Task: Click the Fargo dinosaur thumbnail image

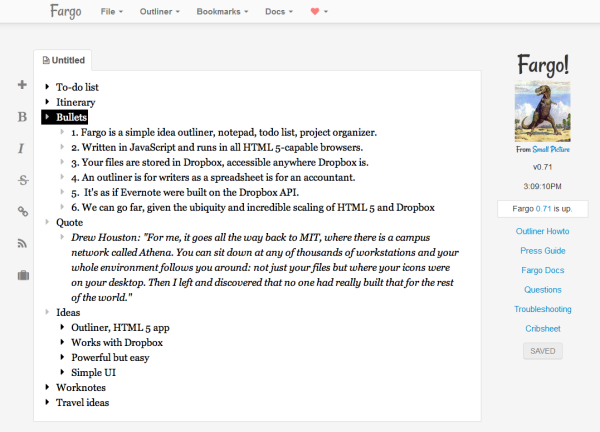Action: click(x=542, y=112)
